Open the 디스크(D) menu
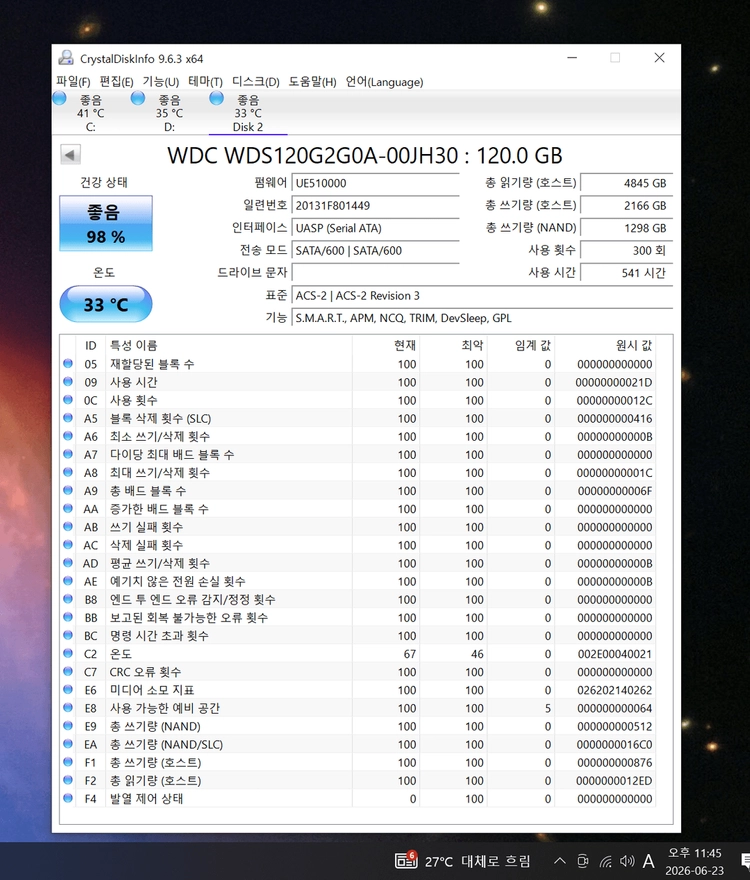 (255, 82)
